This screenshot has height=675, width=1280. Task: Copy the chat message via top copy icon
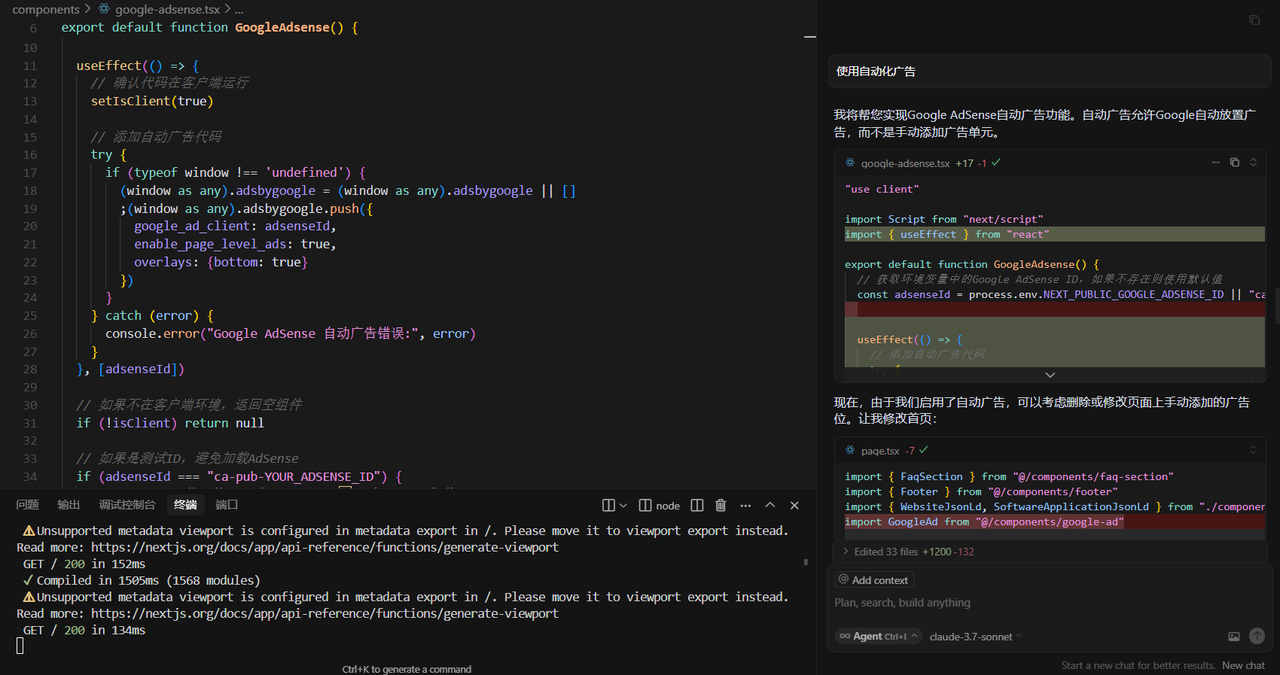(1254, 20)
